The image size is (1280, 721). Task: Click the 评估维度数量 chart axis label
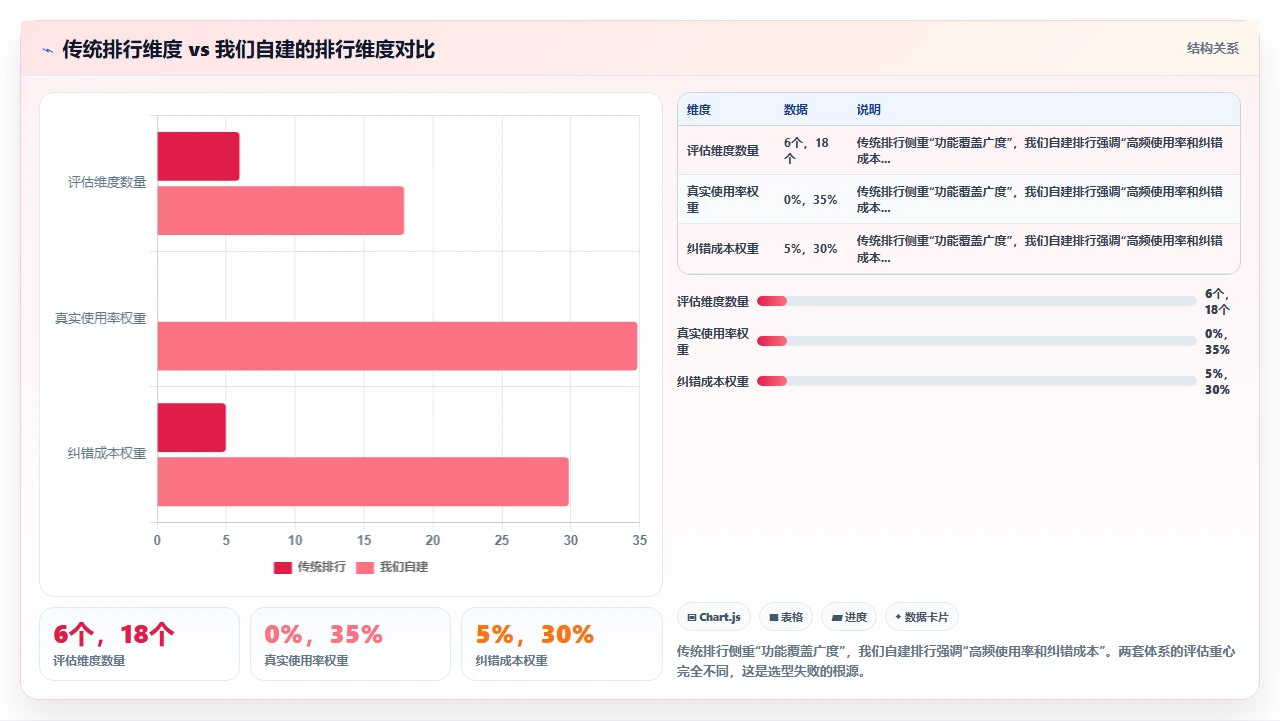point(107,182)
